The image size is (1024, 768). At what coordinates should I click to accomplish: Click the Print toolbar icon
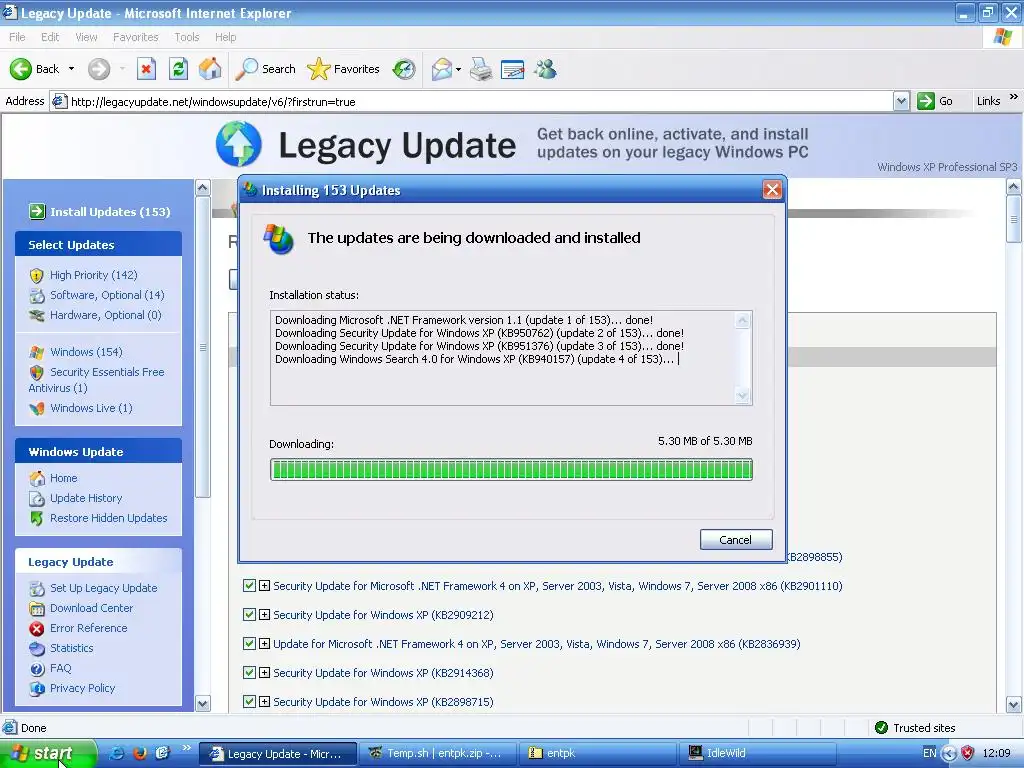click(x=481, y=69)
